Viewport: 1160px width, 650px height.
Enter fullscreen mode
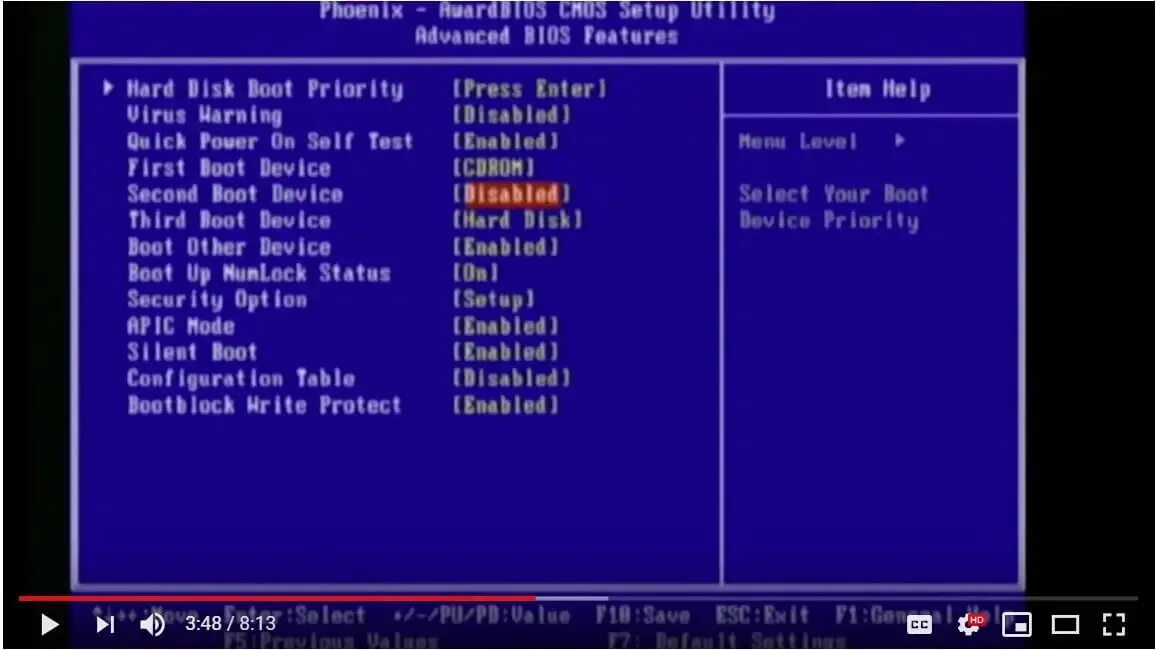(1113, 624)
